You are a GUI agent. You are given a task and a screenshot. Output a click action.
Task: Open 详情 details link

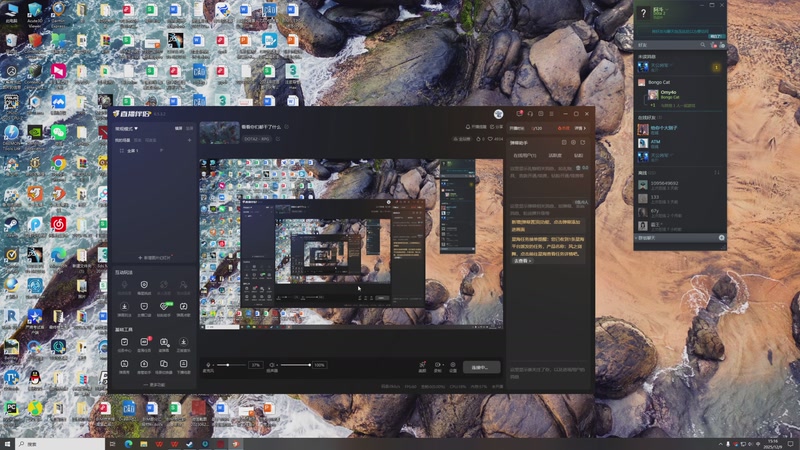(581, 128)
